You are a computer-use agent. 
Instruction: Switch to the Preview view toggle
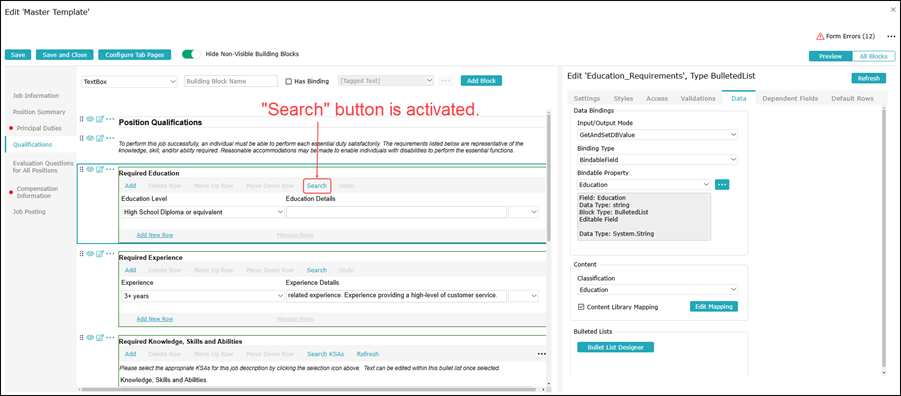click(x=830, y=56)
